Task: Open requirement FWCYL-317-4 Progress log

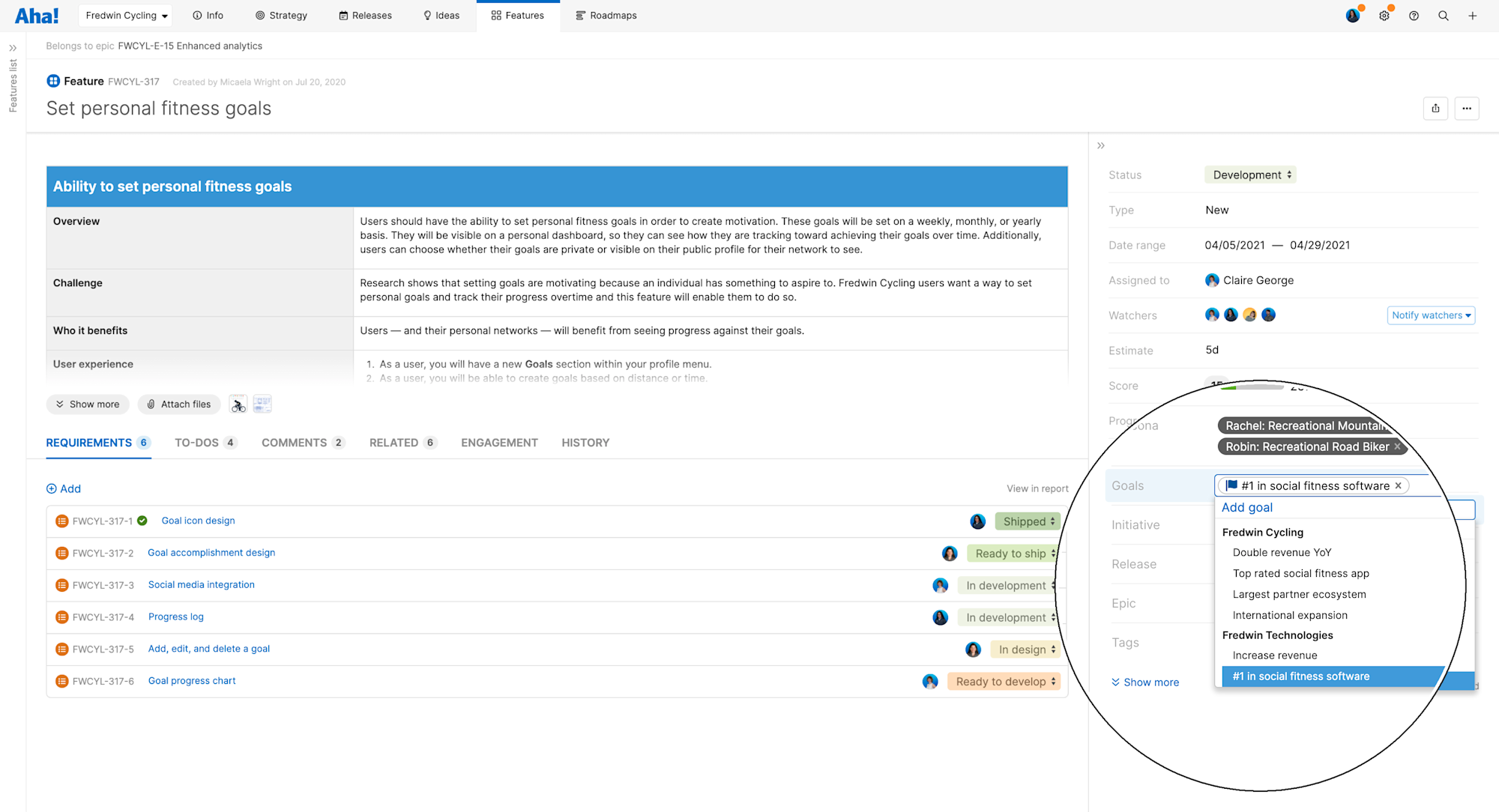Action: tap(175, 616)
